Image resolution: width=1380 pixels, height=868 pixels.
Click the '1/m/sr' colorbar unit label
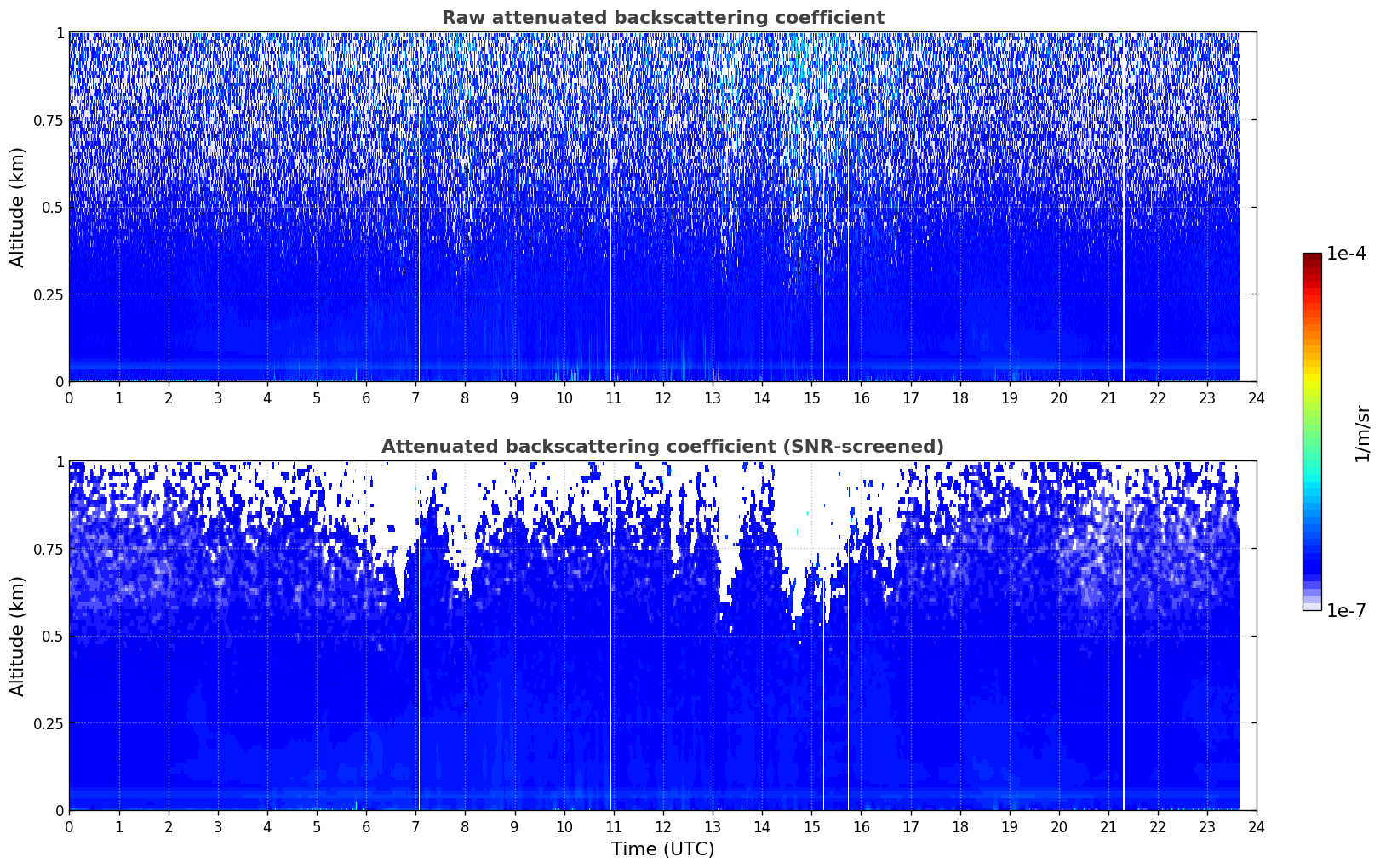(1362, 432)
